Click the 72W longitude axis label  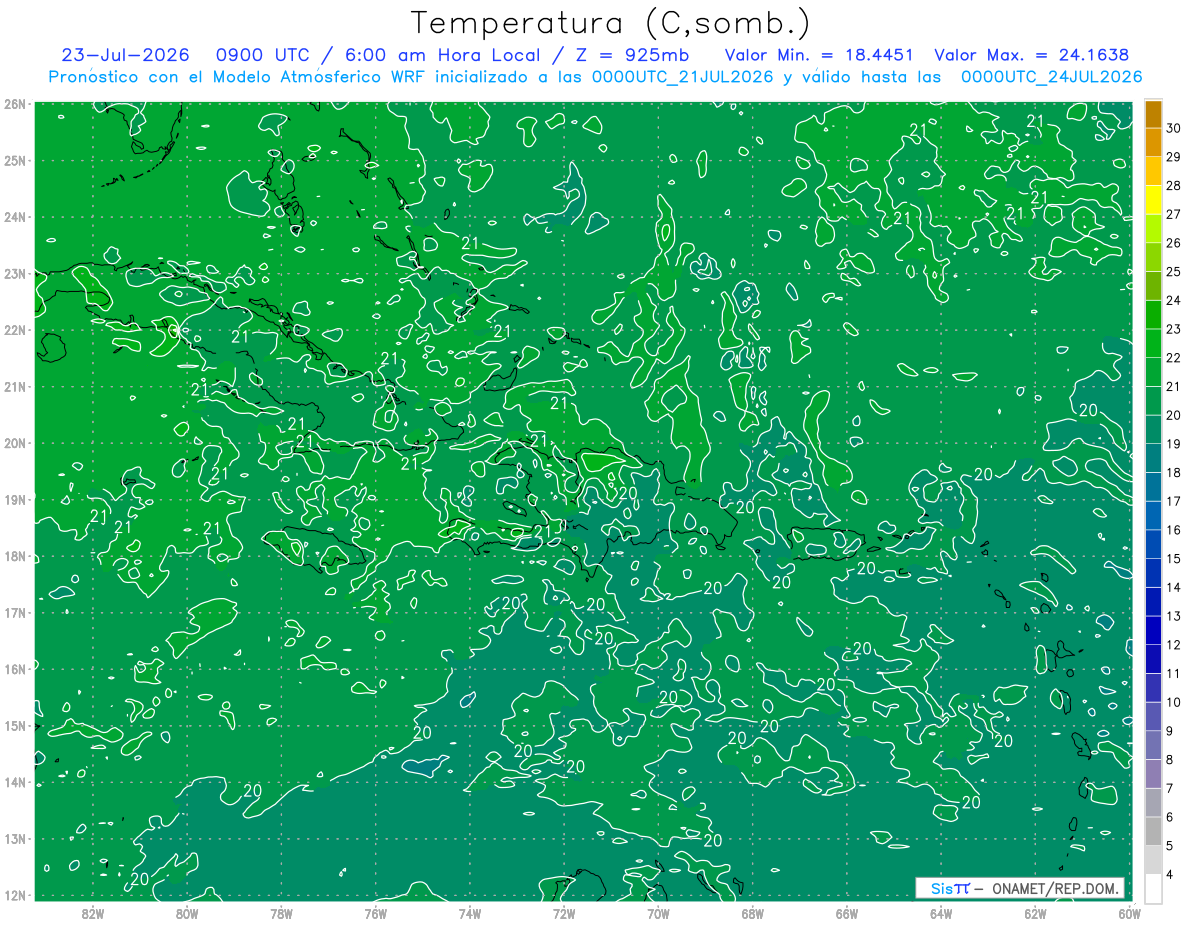pyautogui.click(x=564, y=914)
